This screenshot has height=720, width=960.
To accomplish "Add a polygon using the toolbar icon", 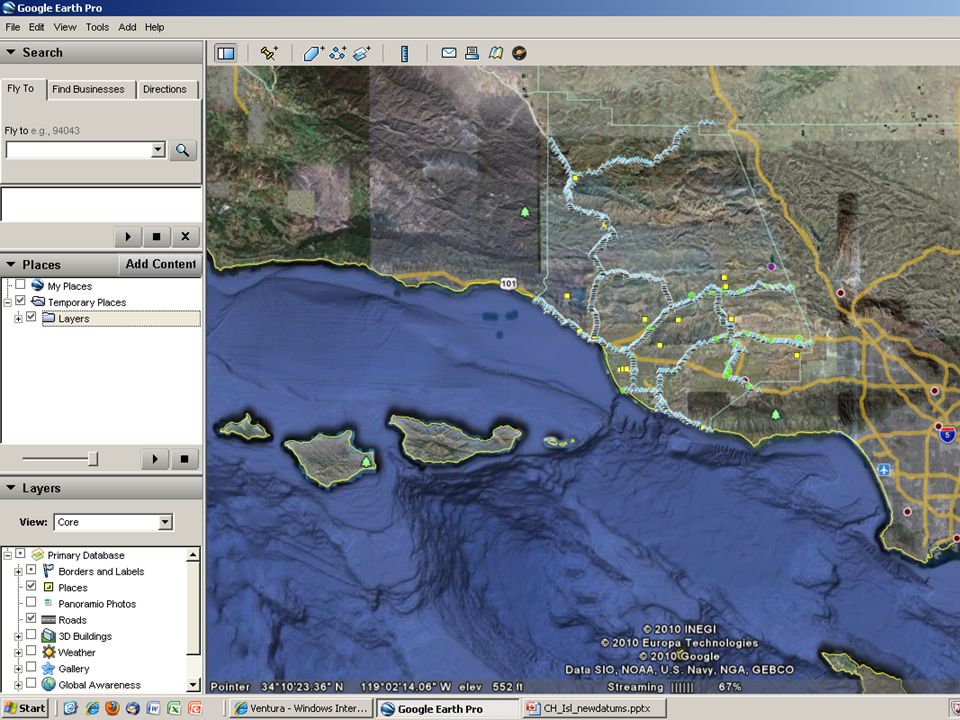I will (313, 53).
